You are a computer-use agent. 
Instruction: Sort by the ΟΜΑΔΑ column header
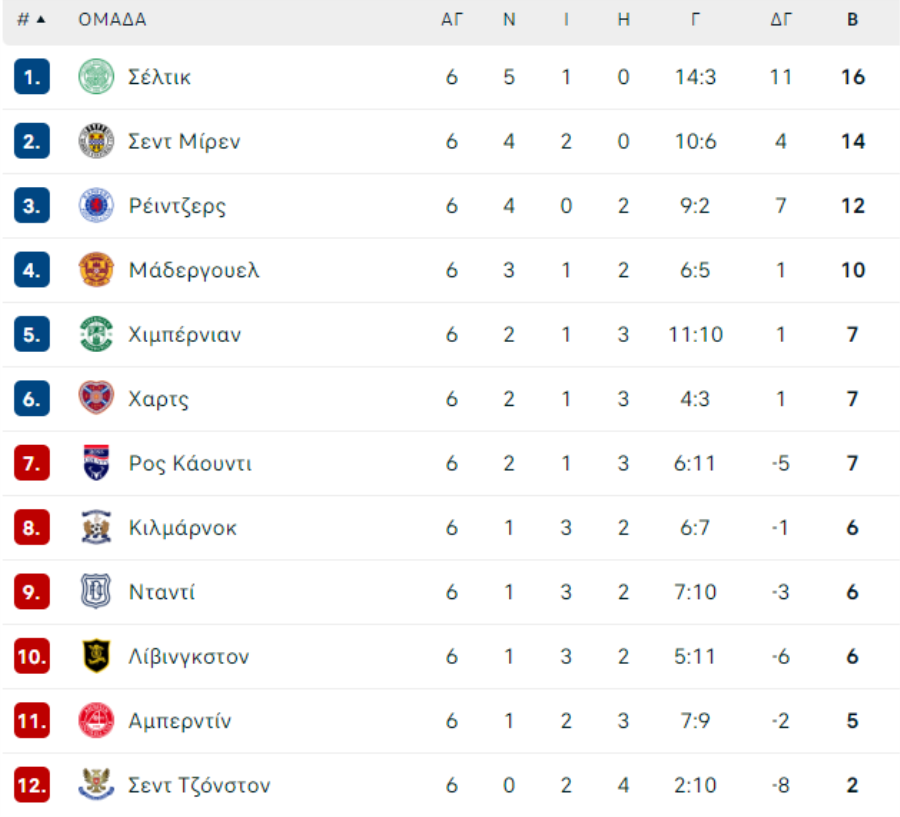[x=112, y=20]
